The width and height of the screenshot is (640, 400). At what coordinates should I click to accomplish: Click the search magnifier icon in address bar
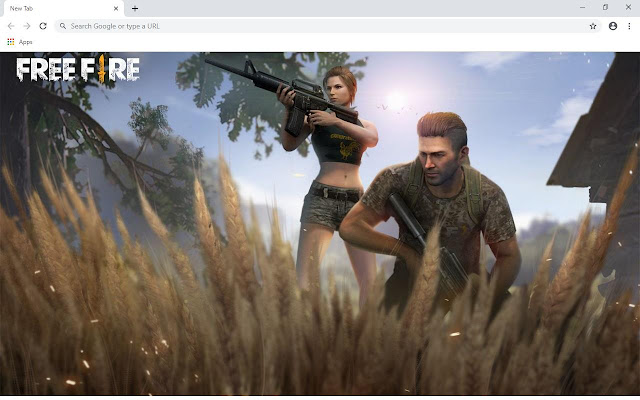(x=63, y=26)
